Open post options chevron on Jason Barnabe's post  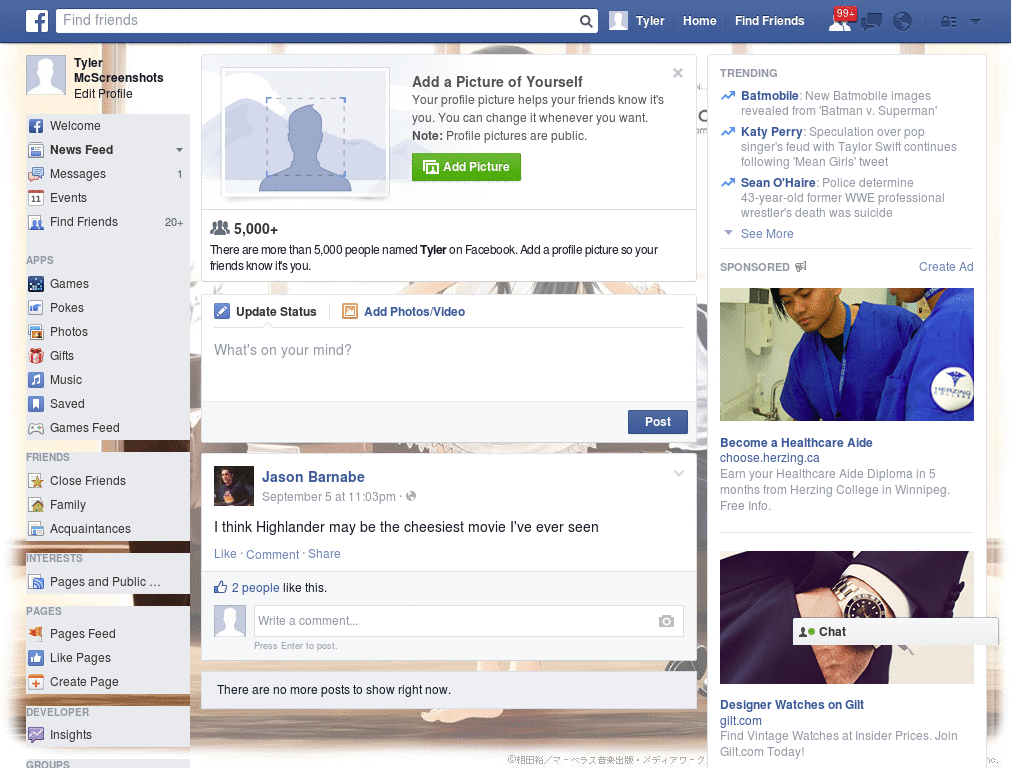(679, 473)
